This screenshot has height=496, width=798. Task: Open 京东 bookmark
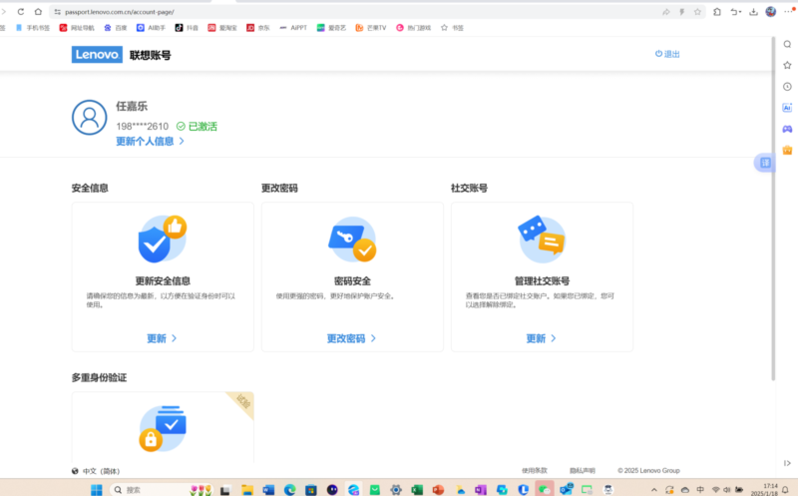[x=258, y=28]
